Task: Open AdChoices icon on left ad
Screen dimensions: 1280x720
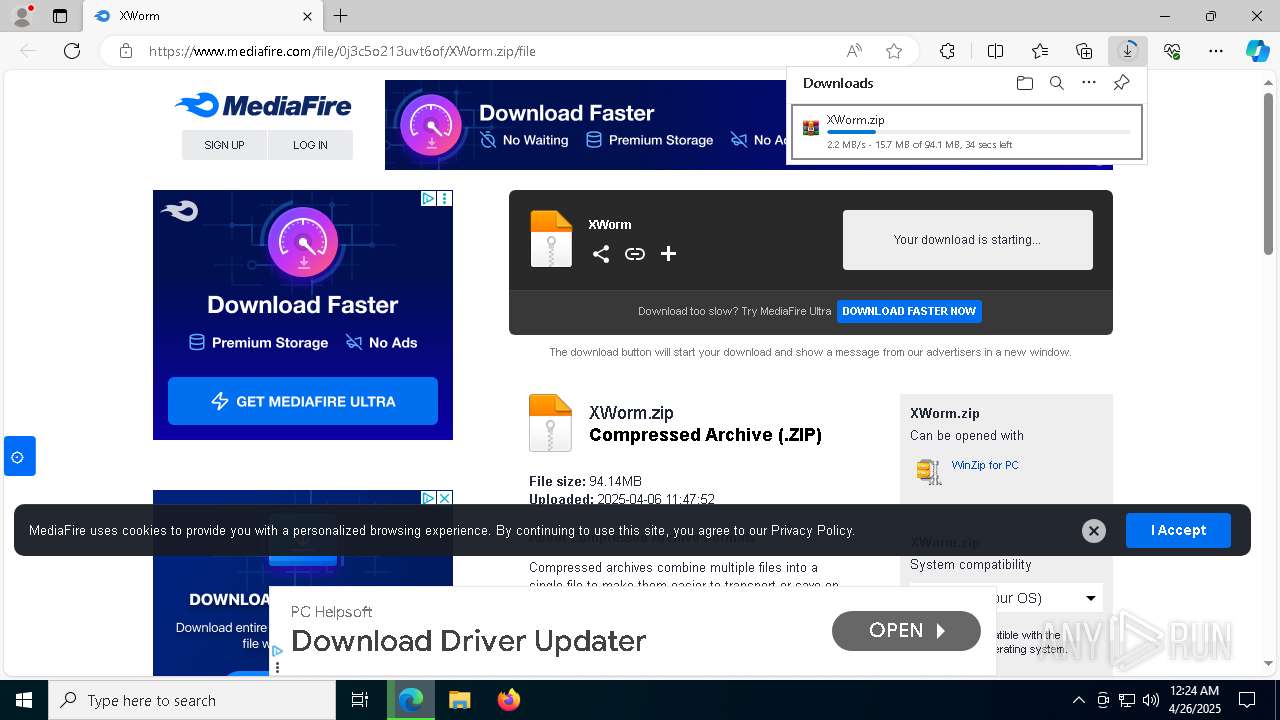Action: pos(428,198)
